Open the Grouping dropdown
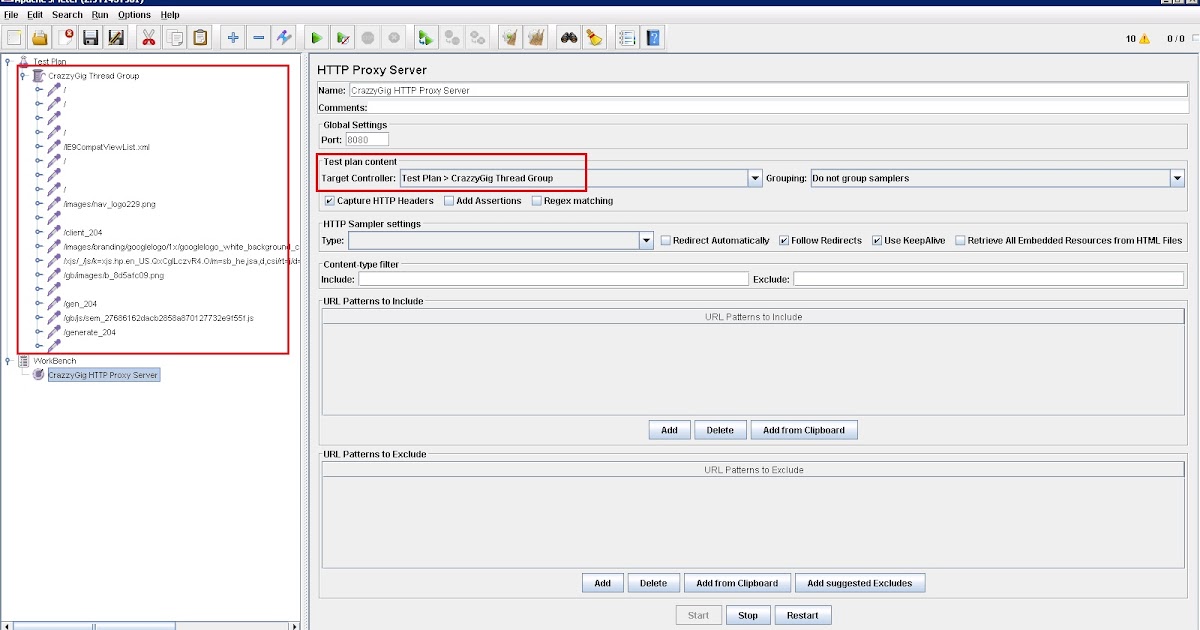 [x=1178, y=177]
